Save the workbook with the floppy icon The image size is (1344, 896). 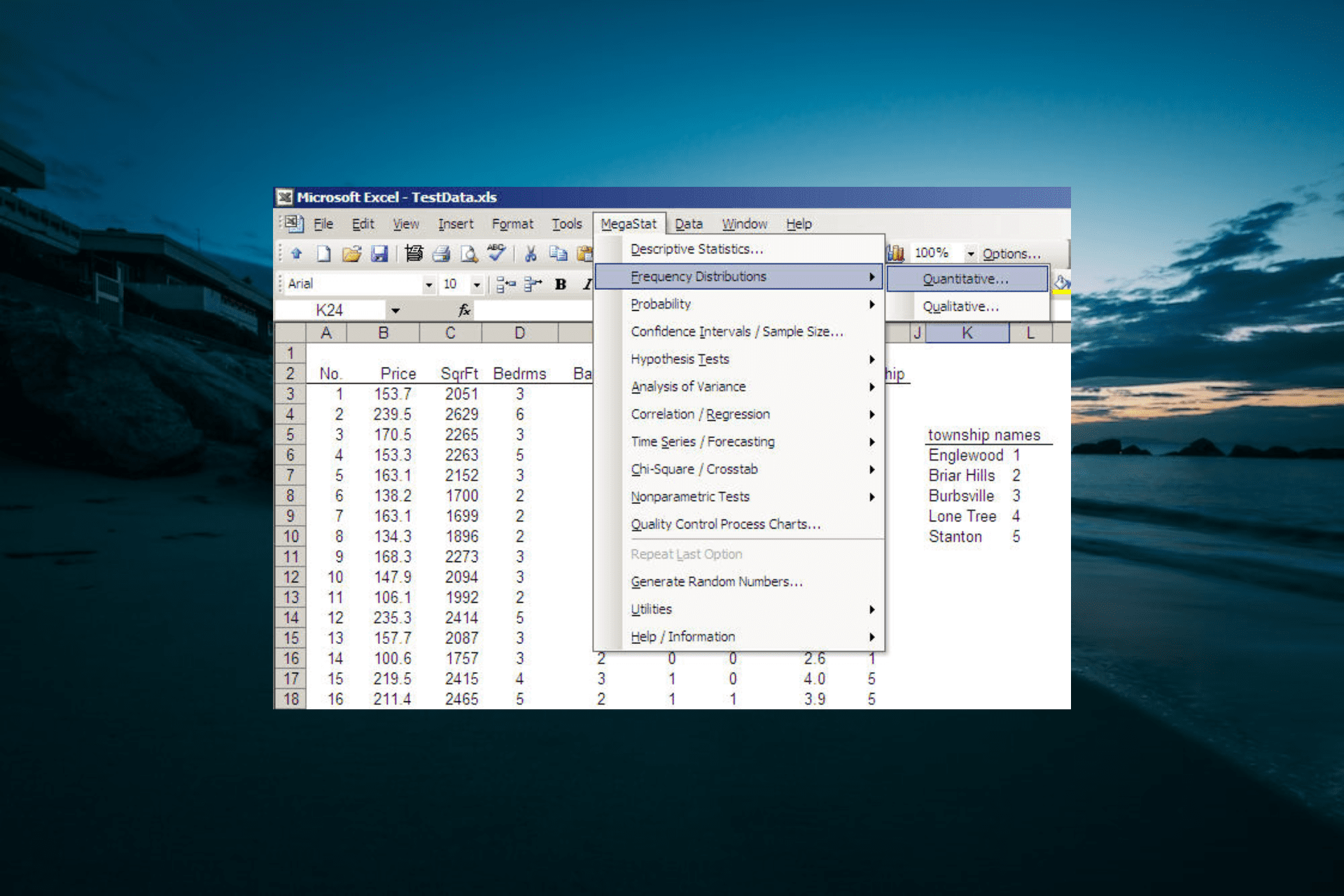[x=379, y=253]
